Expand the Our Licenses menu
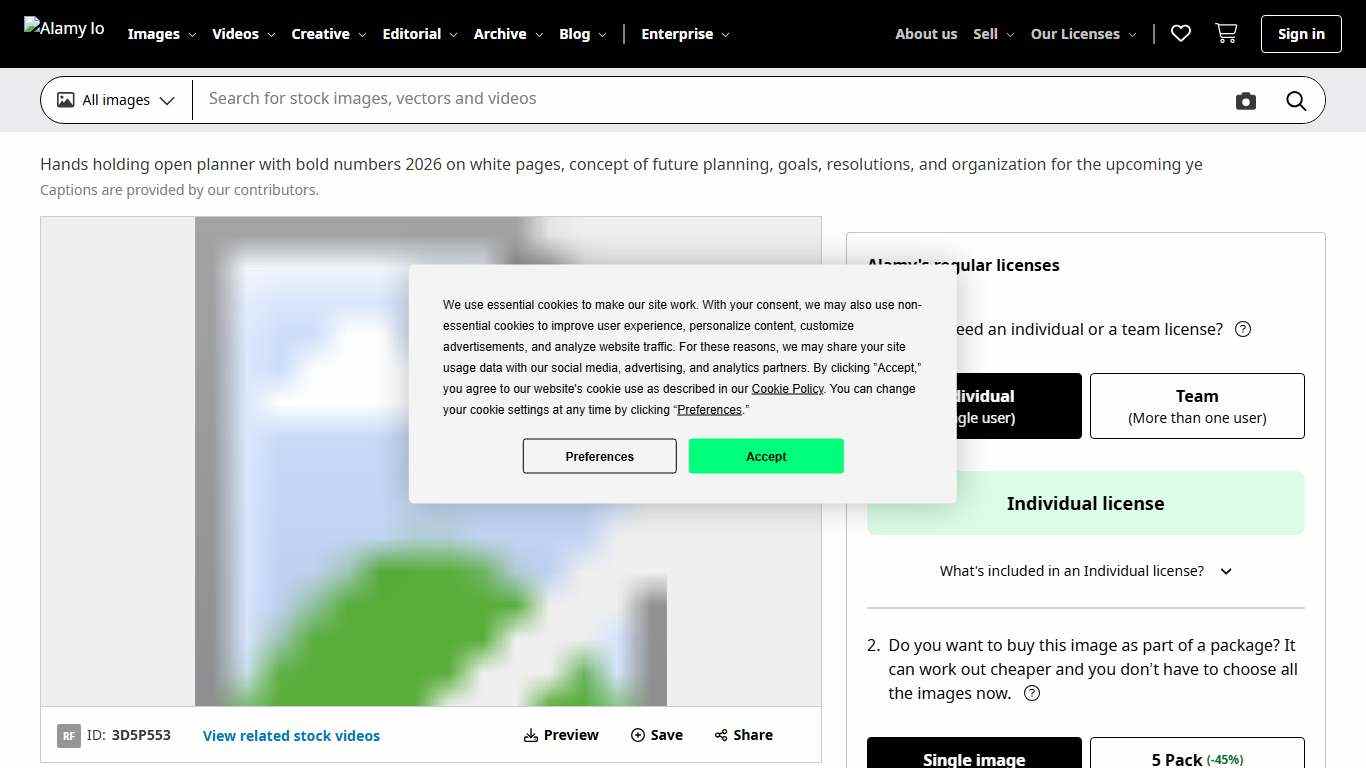 pos(1083,34)
